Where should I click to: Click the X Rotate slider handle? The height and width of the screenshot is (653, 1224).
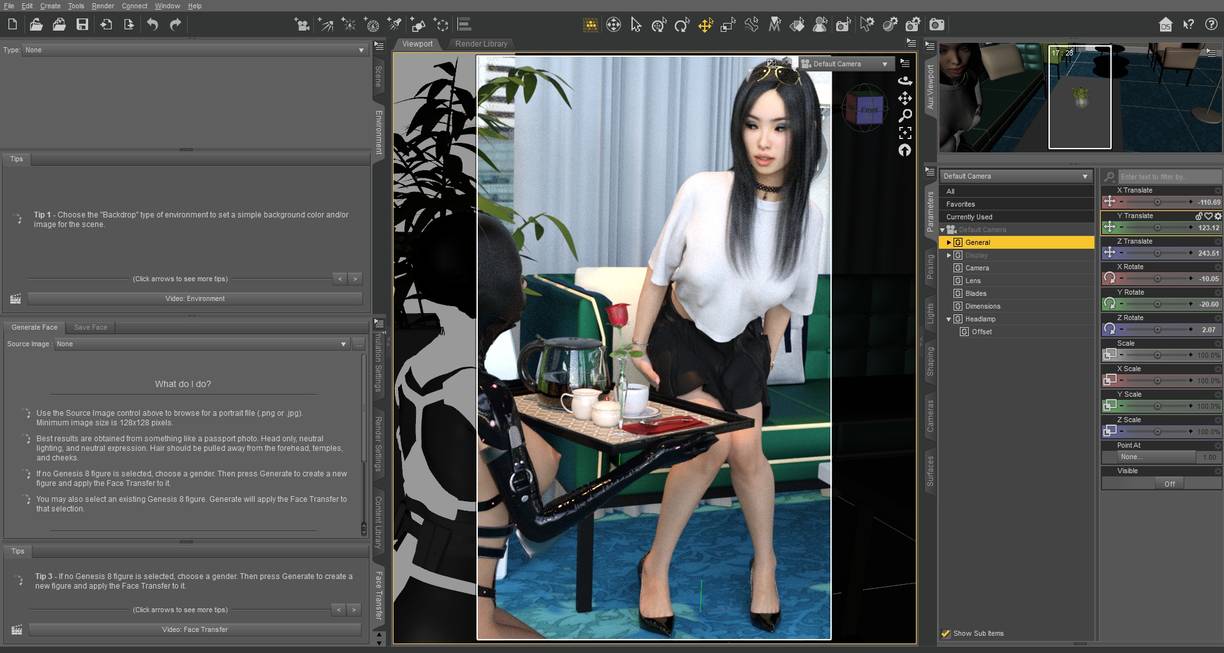1158,278
